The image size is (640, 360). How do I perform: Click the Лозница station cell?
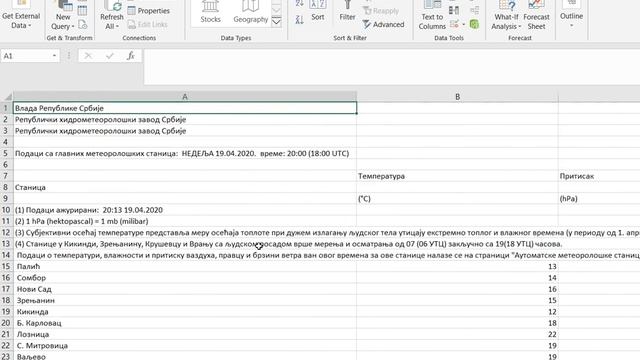point(185,334)
